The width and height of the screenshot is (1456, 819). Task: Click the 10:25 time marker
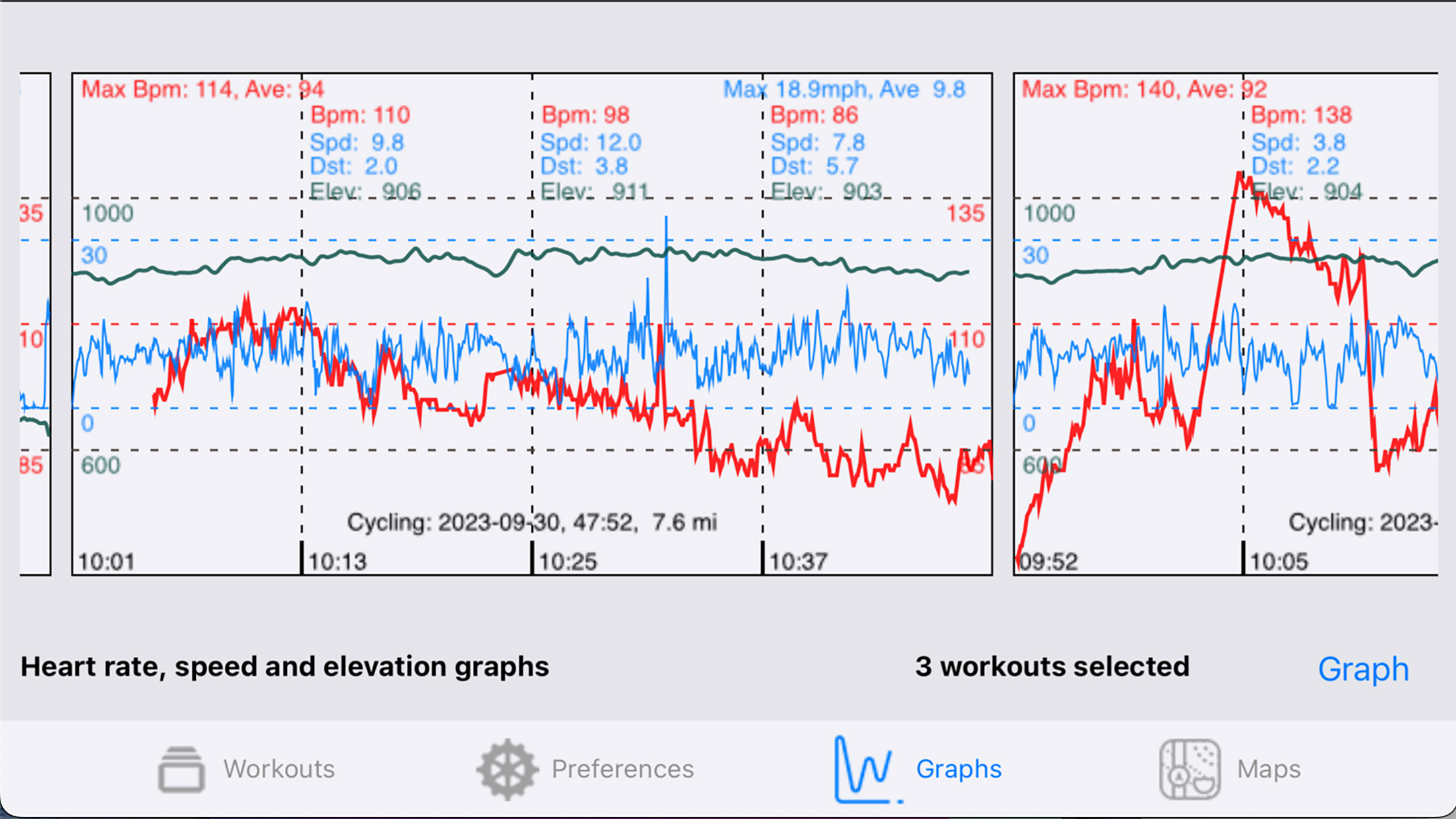568,562
